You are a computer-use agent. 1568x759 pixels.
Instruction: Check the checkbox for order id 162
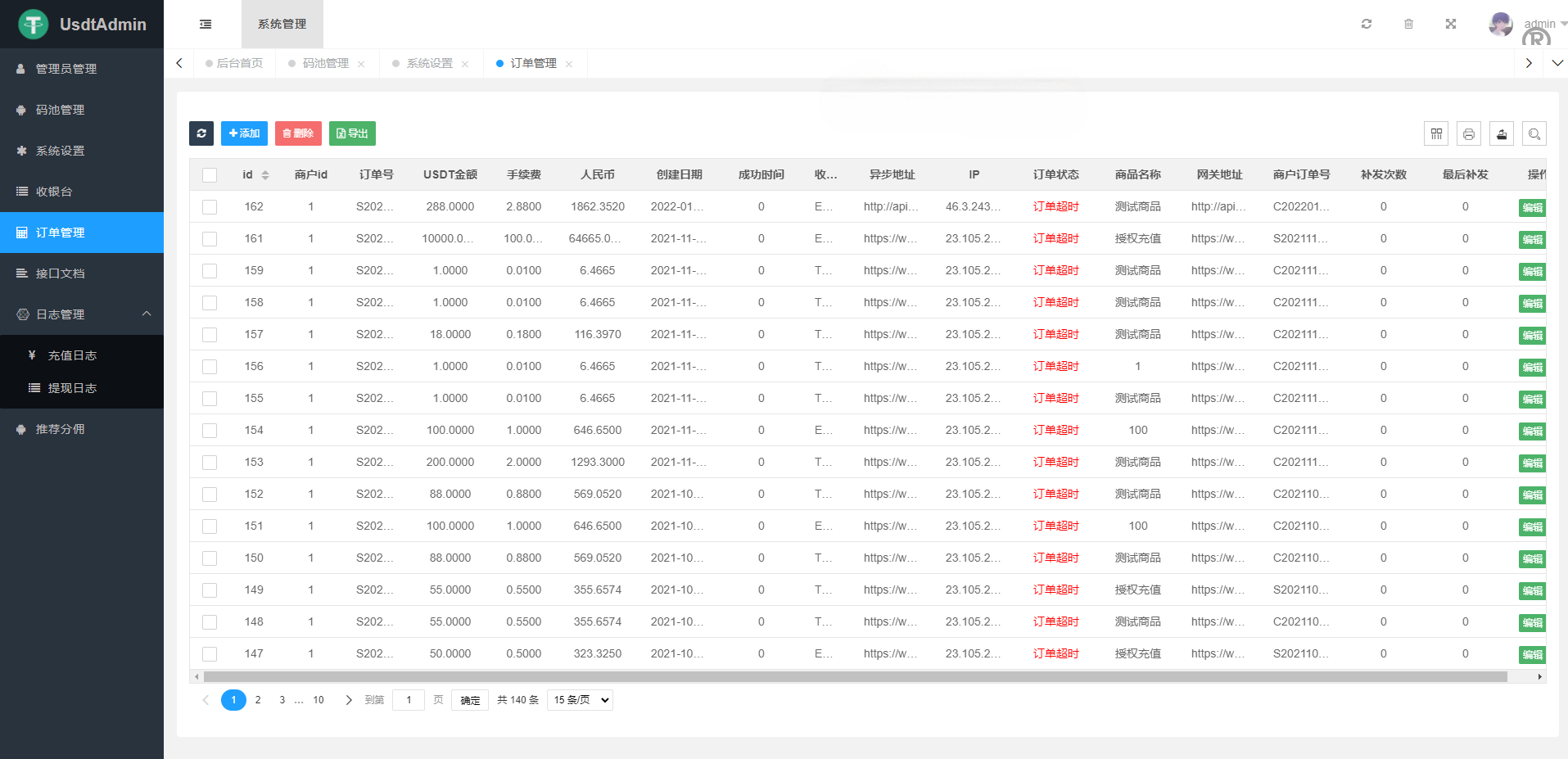[210, 207]
